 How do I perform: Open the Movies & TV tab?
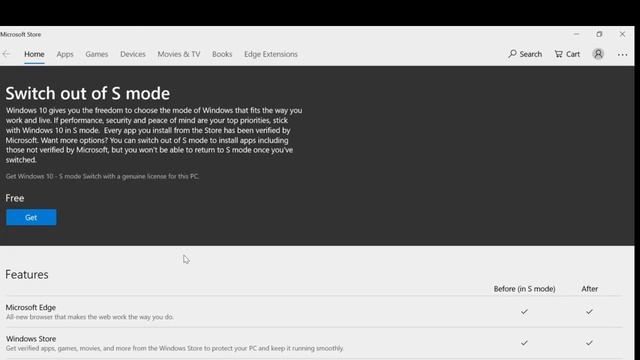tap(179, 54)
